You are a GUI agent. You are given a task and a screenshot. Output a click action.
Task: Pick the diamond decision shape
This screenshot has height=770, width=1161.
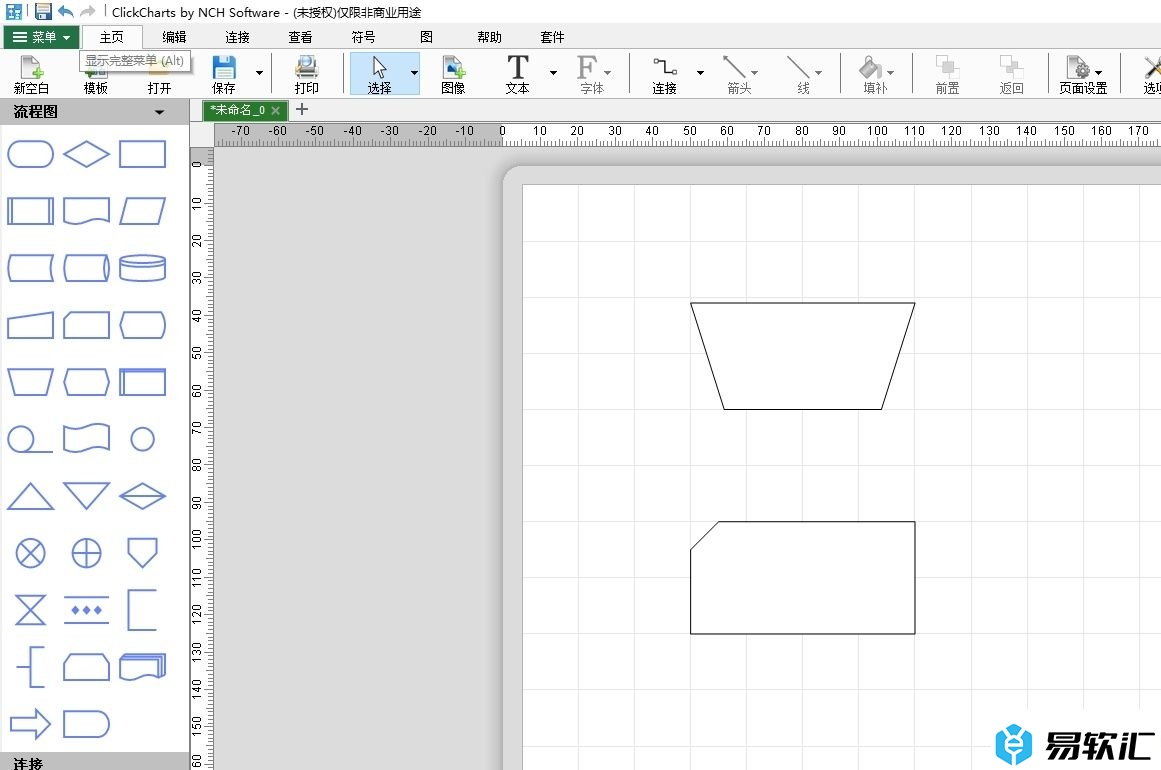87,155
